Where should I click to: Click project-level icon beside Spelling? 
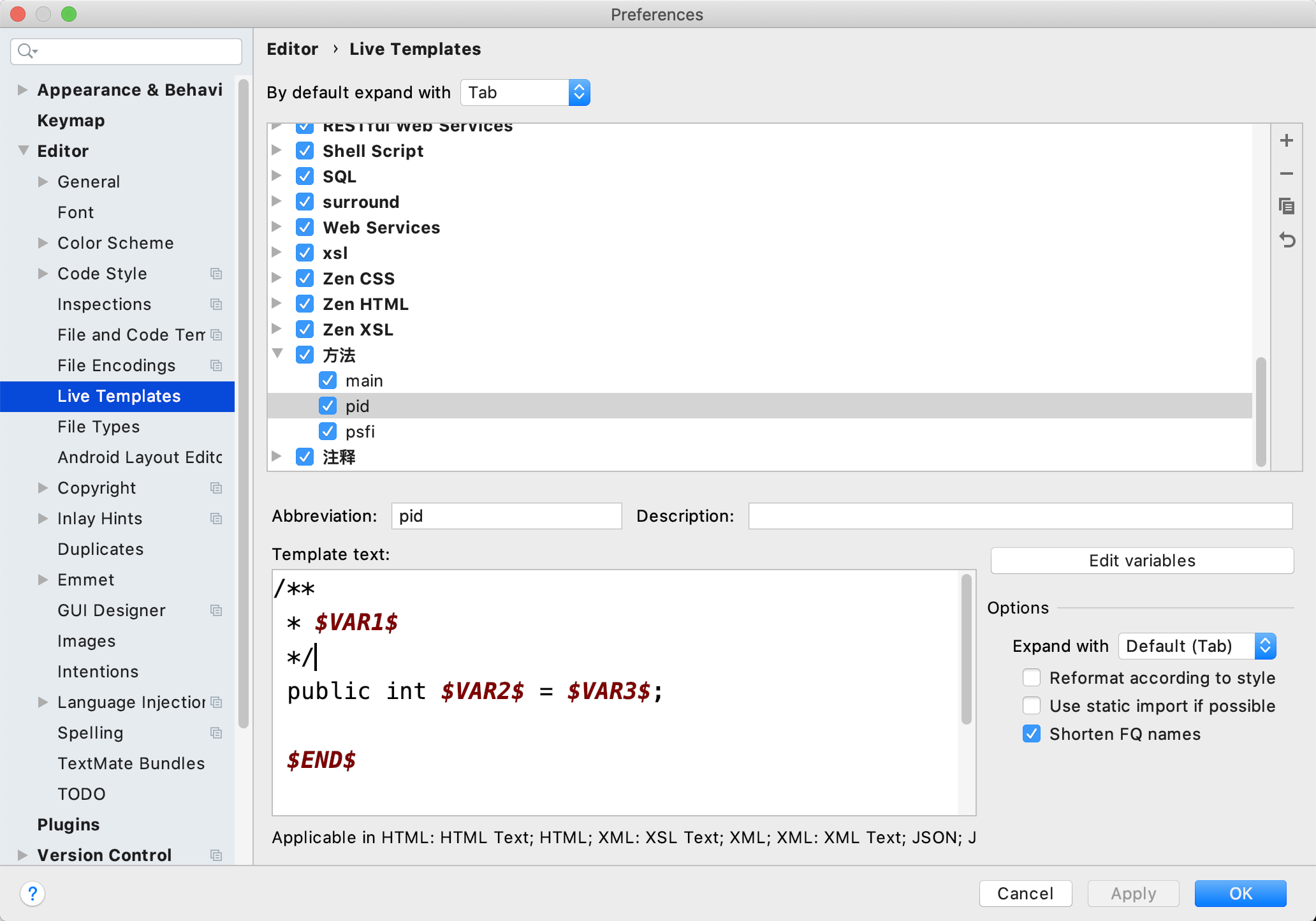click(x=216, y=733)
